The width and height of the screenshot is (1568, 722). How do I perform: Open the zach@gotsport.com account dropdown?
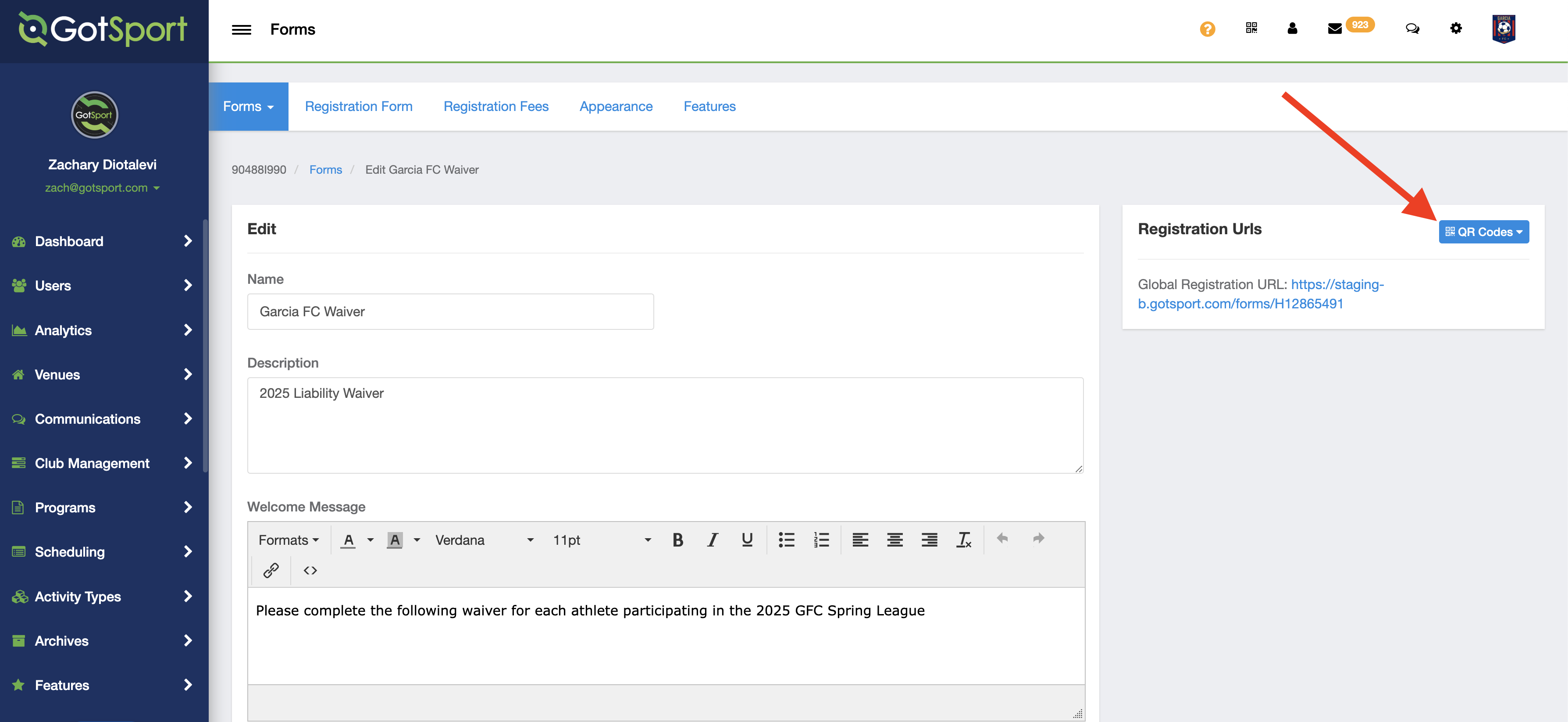(x=102, y=188)
